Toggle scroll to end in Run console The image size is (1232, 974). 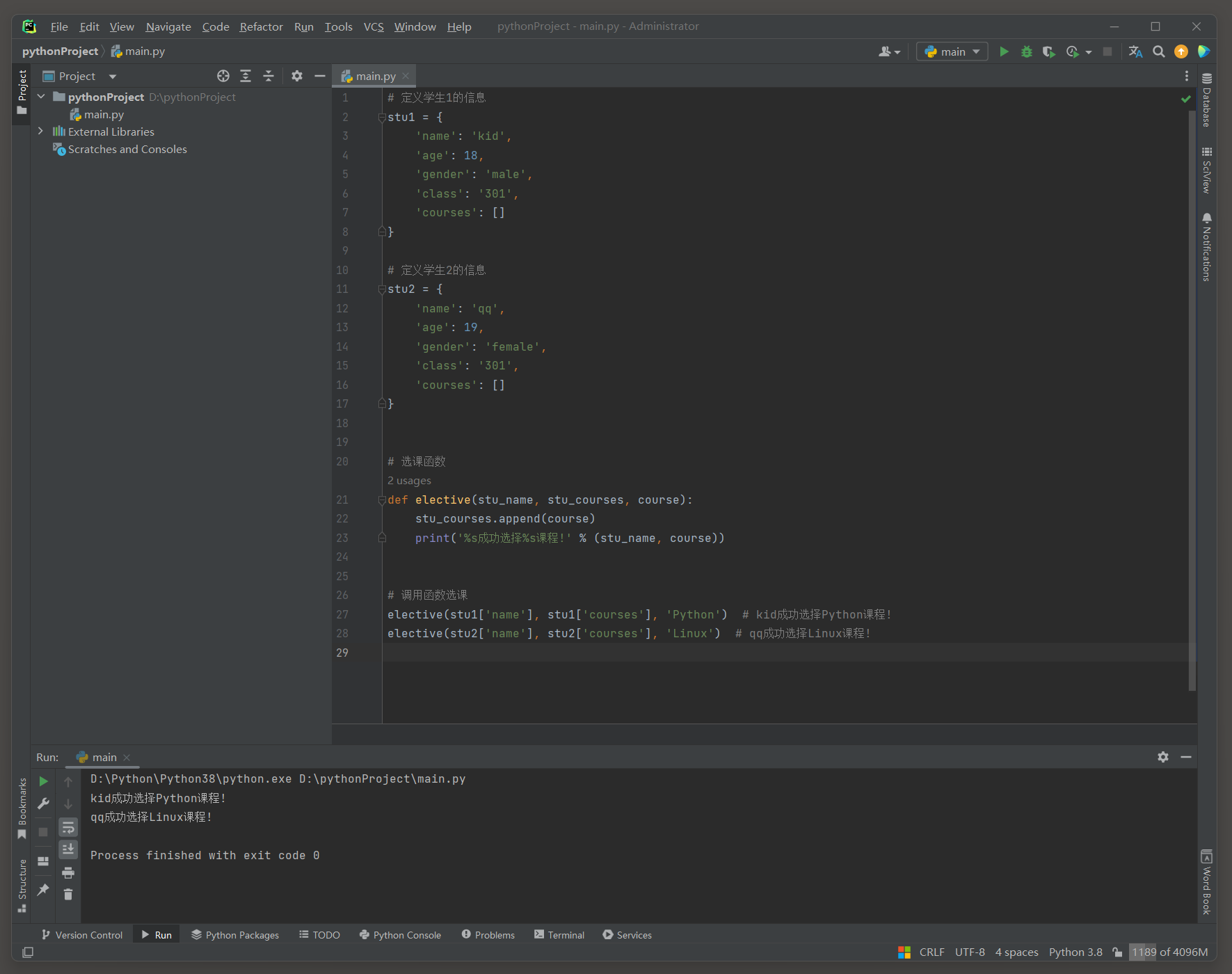click(68, 849)
